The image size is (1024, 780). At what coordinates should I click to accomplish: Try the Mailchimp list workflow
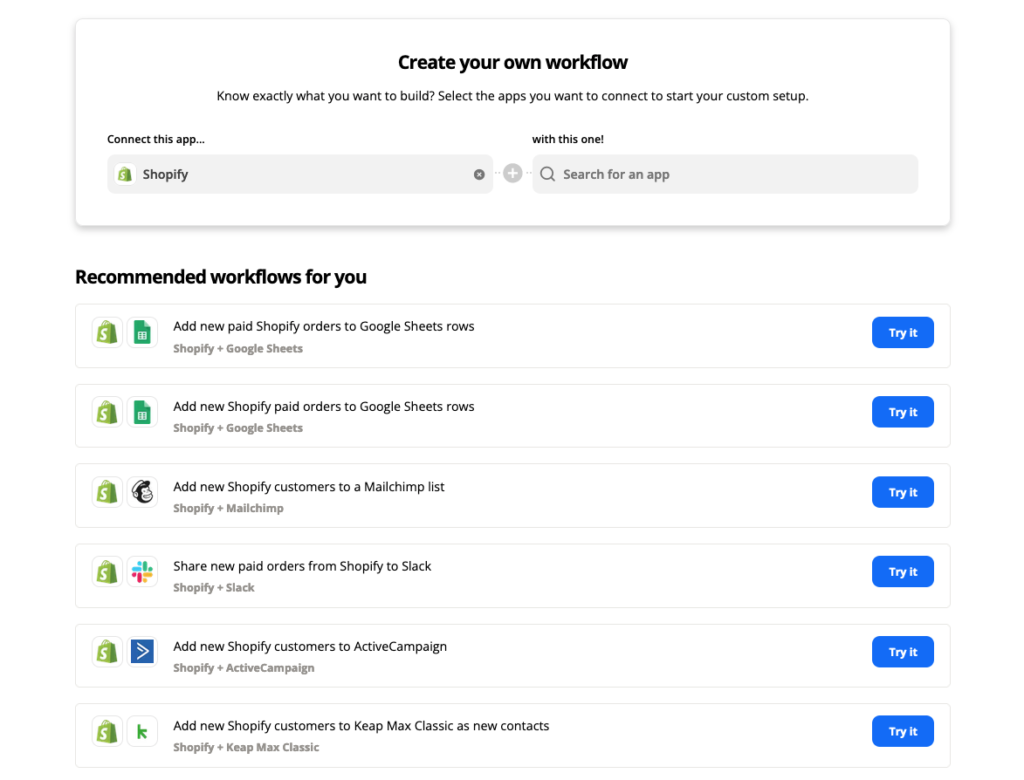tap(903, 492)
